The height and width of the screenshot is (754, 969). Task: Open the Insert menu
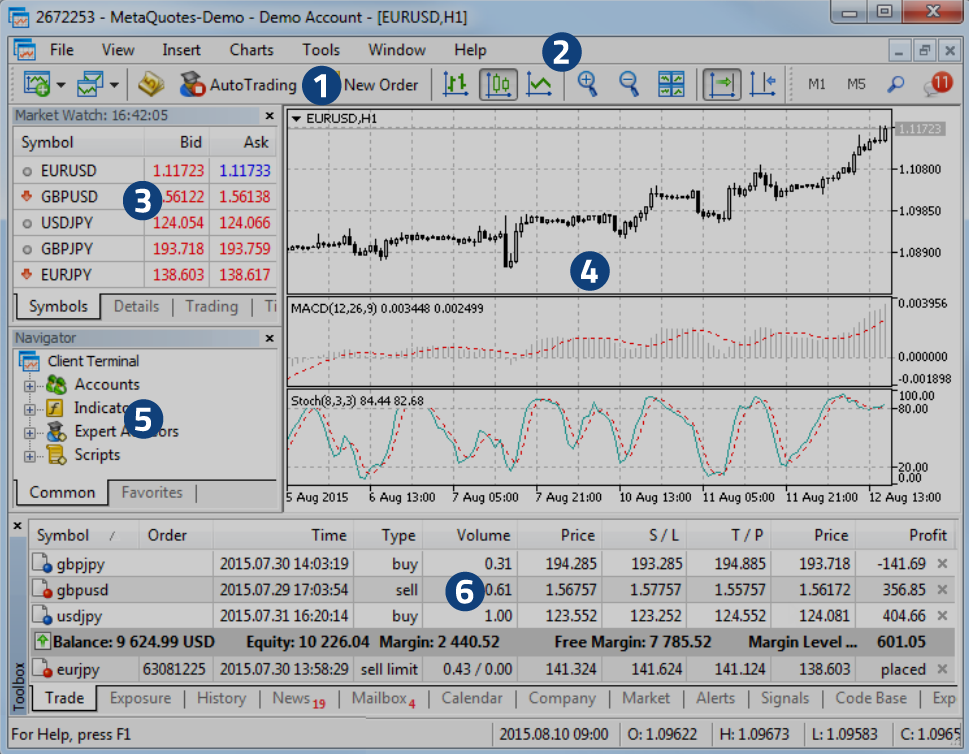click(181, 50)
